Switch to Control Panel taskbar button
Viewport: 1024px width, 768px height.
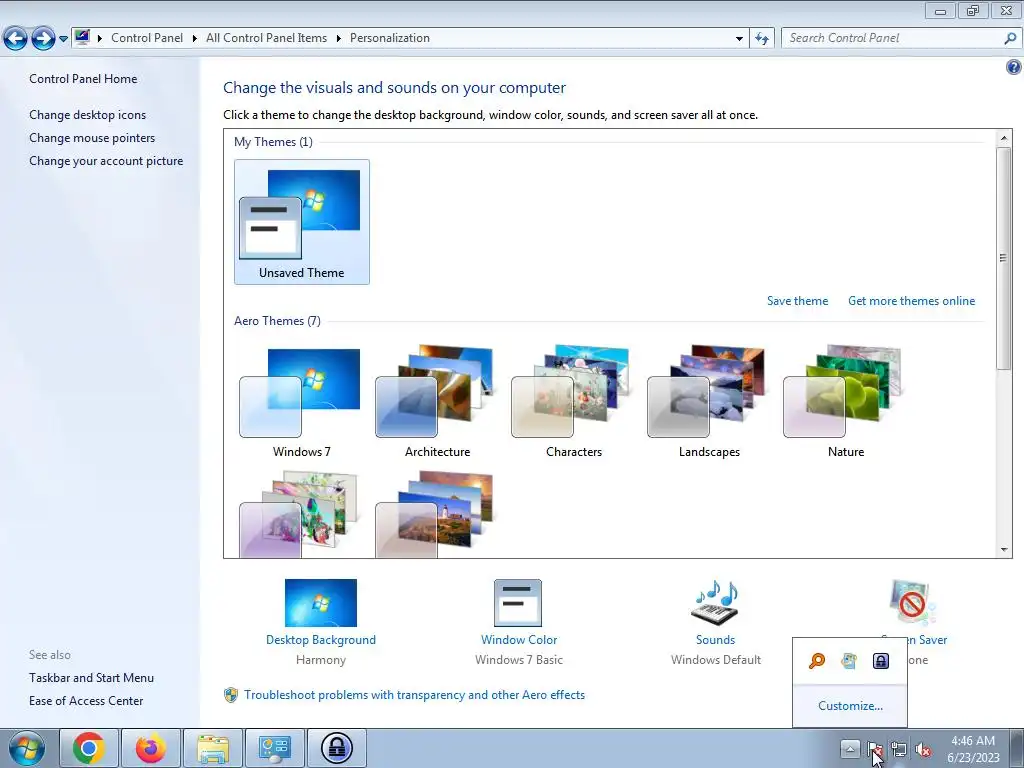coord(274,748)
